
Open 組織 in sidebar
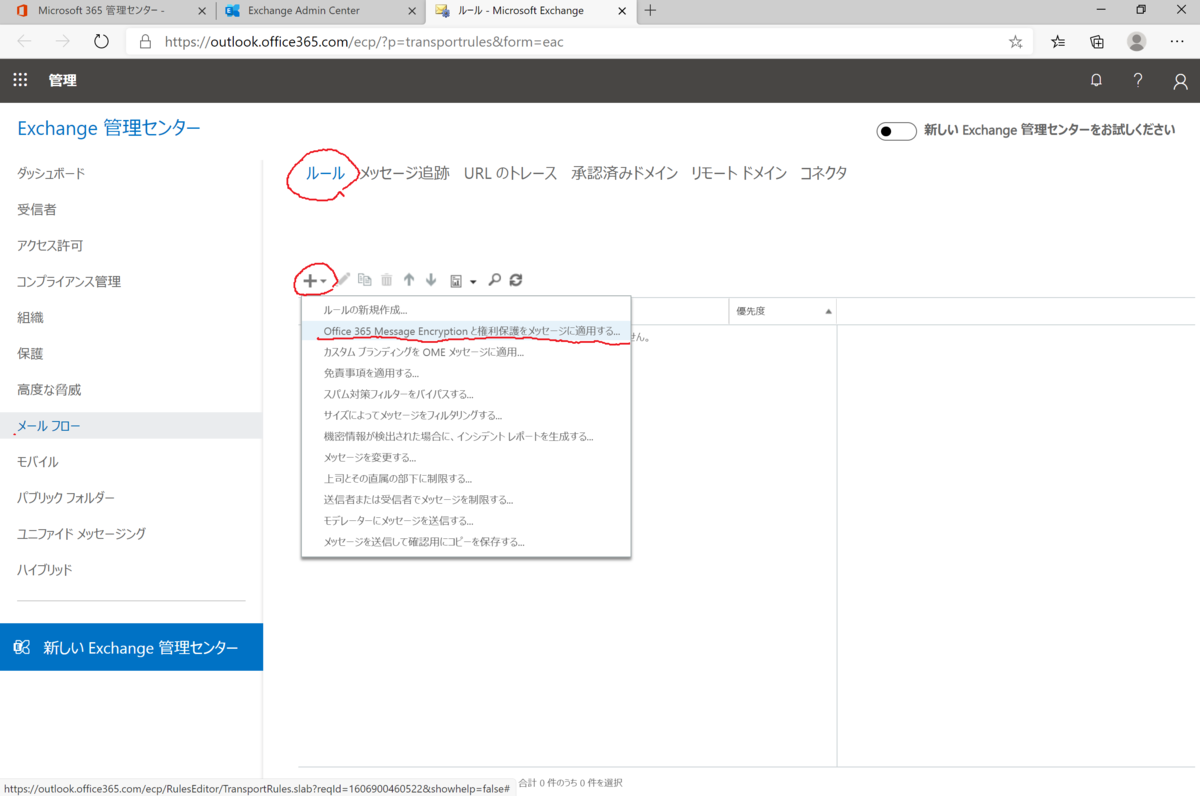pos(30,318)
